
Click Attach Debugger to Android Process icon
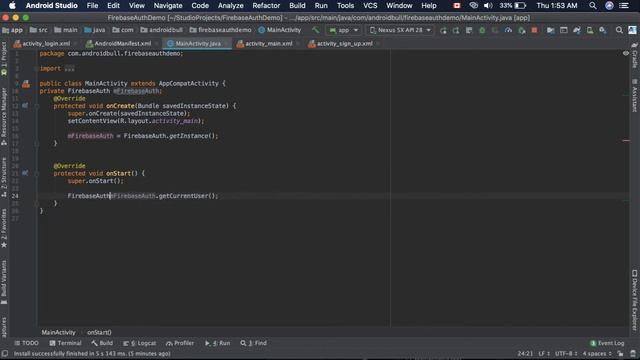[521, 30]
